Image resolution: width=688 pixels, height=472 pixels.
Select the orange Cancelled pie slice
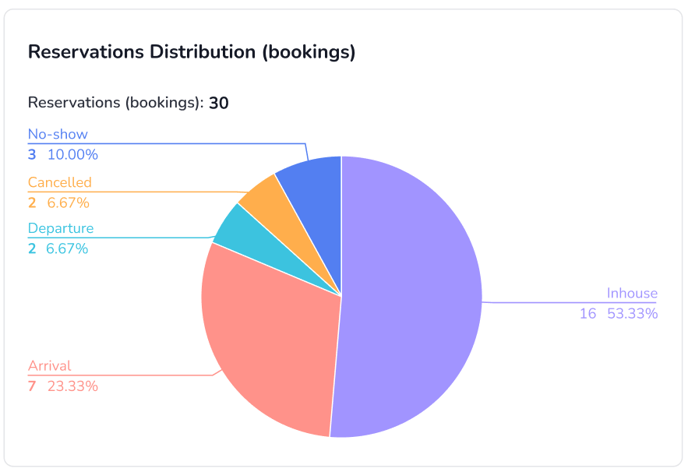tap(259, 194)
